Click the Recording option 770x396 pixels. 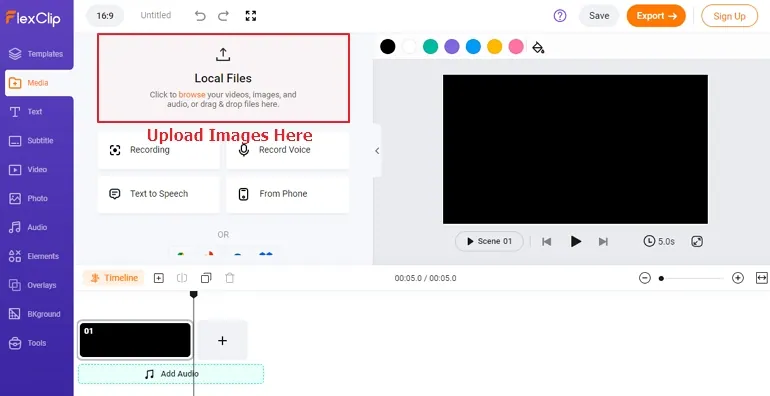[x=159, y=150]
